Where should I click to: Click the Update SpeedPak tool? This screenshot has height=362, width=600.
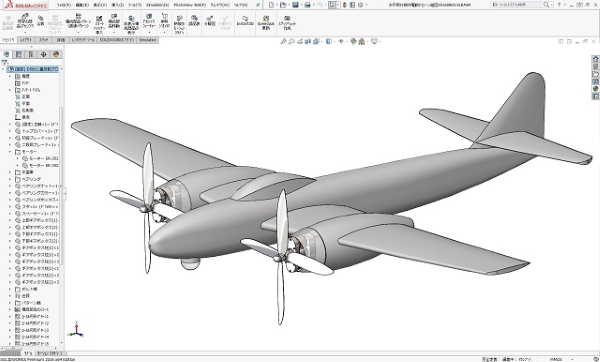(266, 22)
